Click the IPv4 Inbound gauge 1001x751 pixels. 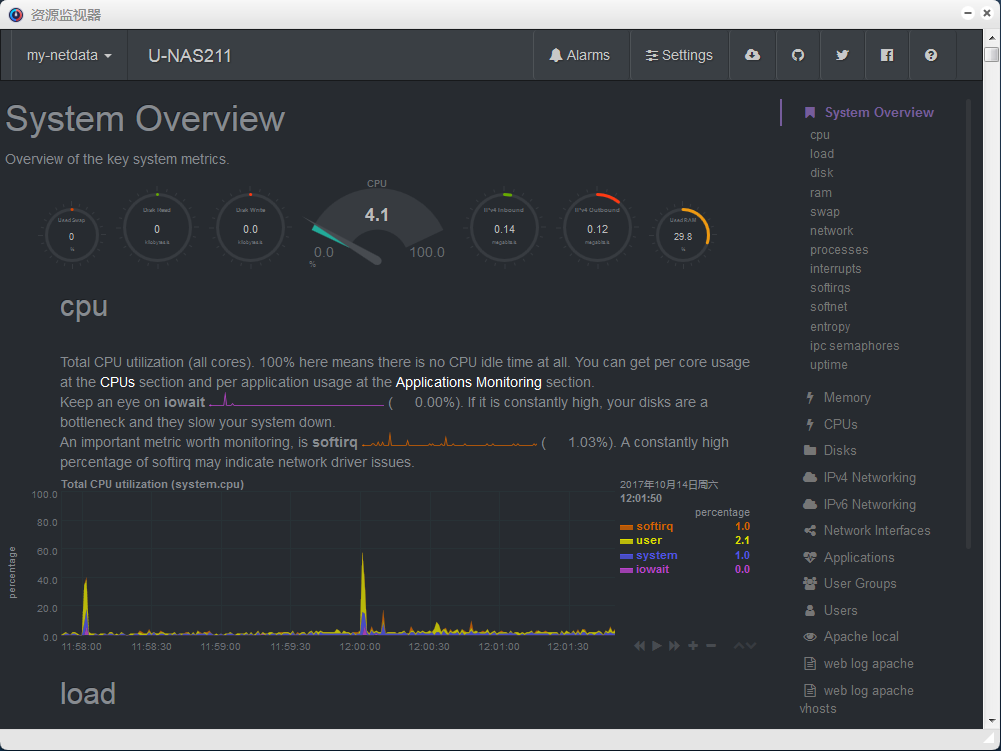click(504, 228)
